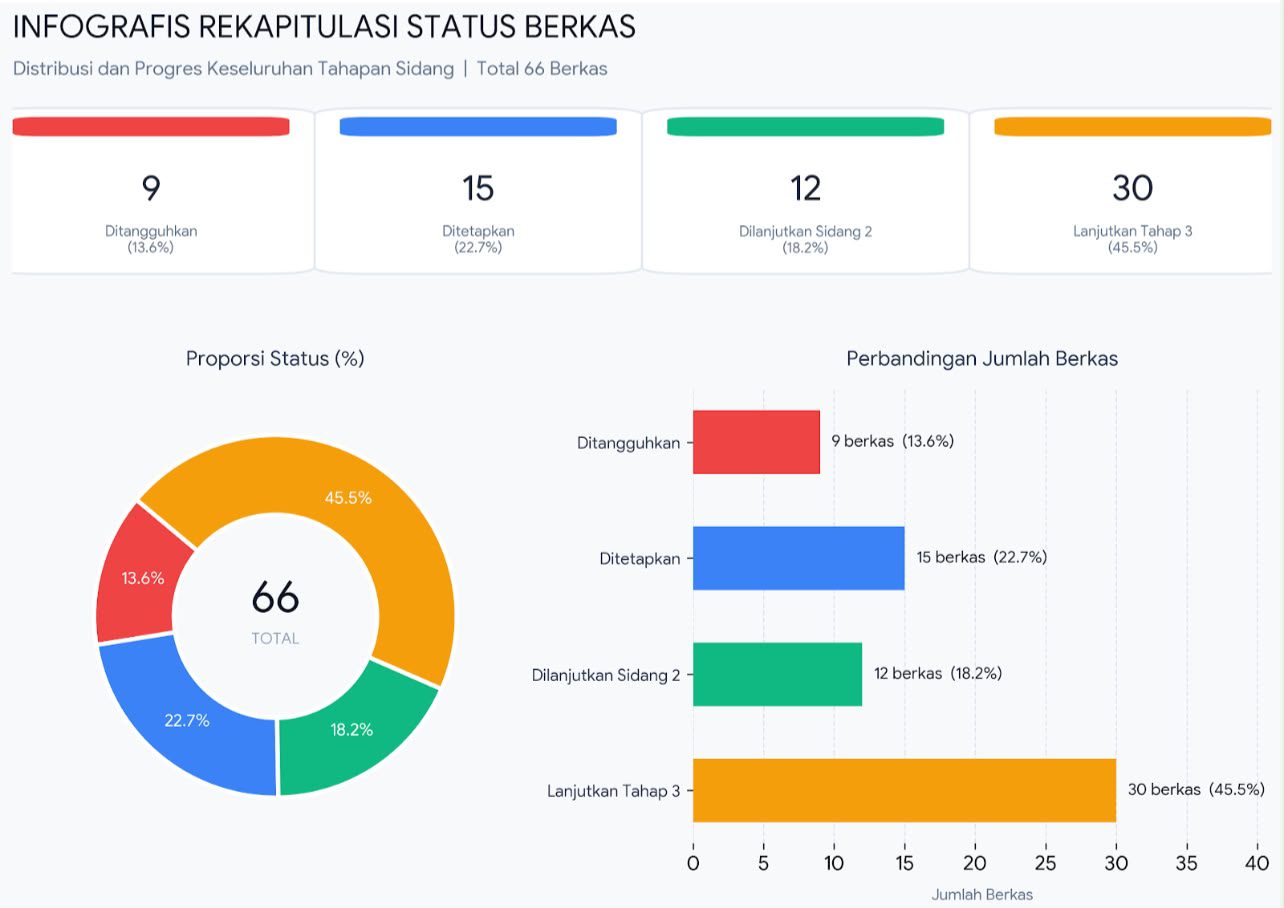The image size is (1284, 908).
Task: Click the green Dilanjutkan Sidang 2 bar
Action: tap(777, 674)
